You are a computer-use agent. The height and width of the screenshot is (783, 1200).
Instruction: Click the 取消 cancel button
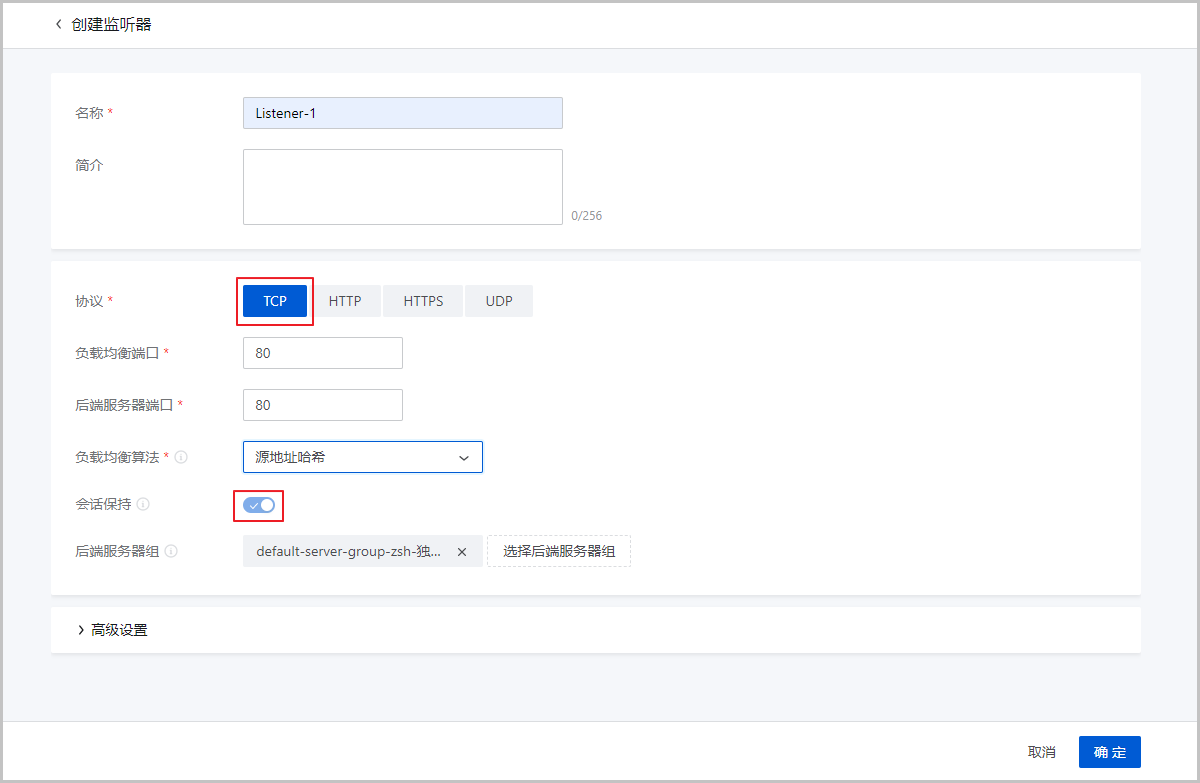click(1041, 752)
